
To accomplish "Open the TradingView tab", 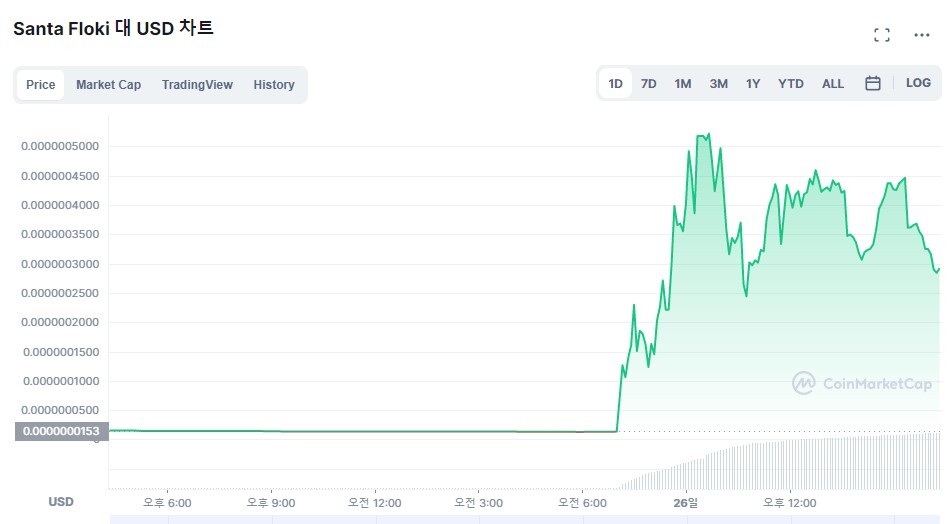I will [x=197, y=85].
